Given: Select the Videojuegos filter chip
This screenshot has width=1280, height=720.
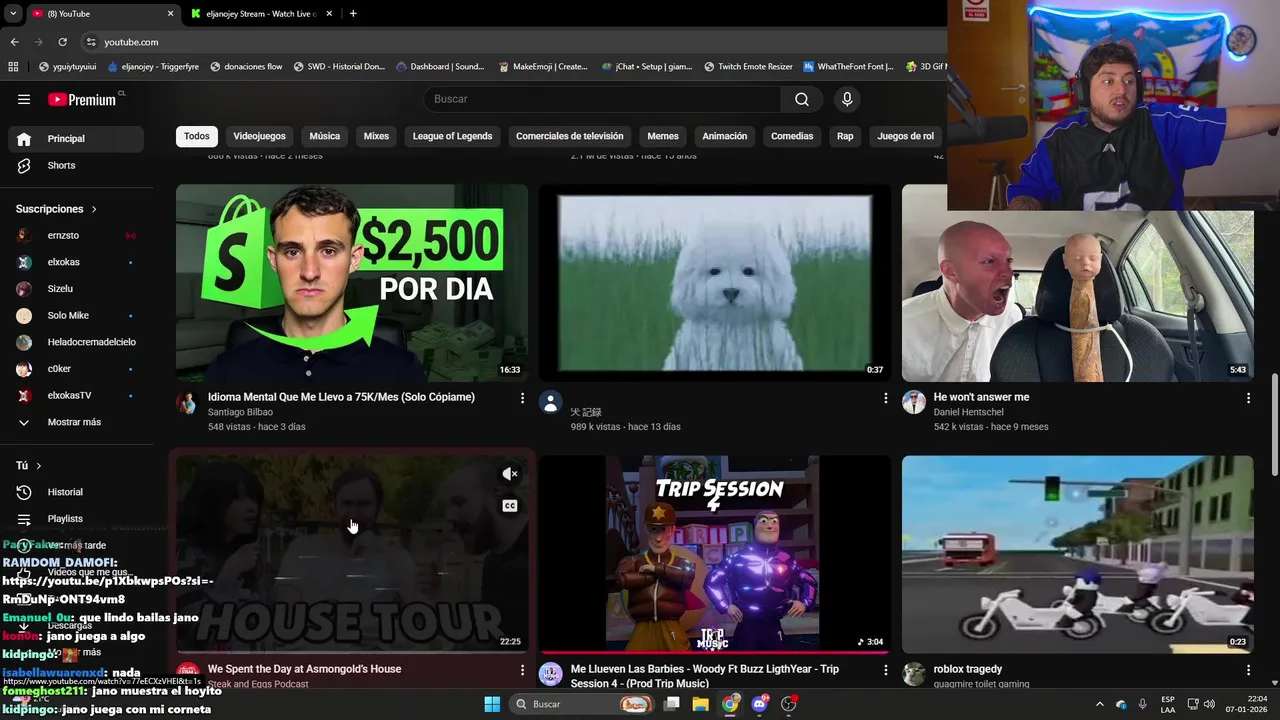Looking at the screenshot, I should [259, 136].
